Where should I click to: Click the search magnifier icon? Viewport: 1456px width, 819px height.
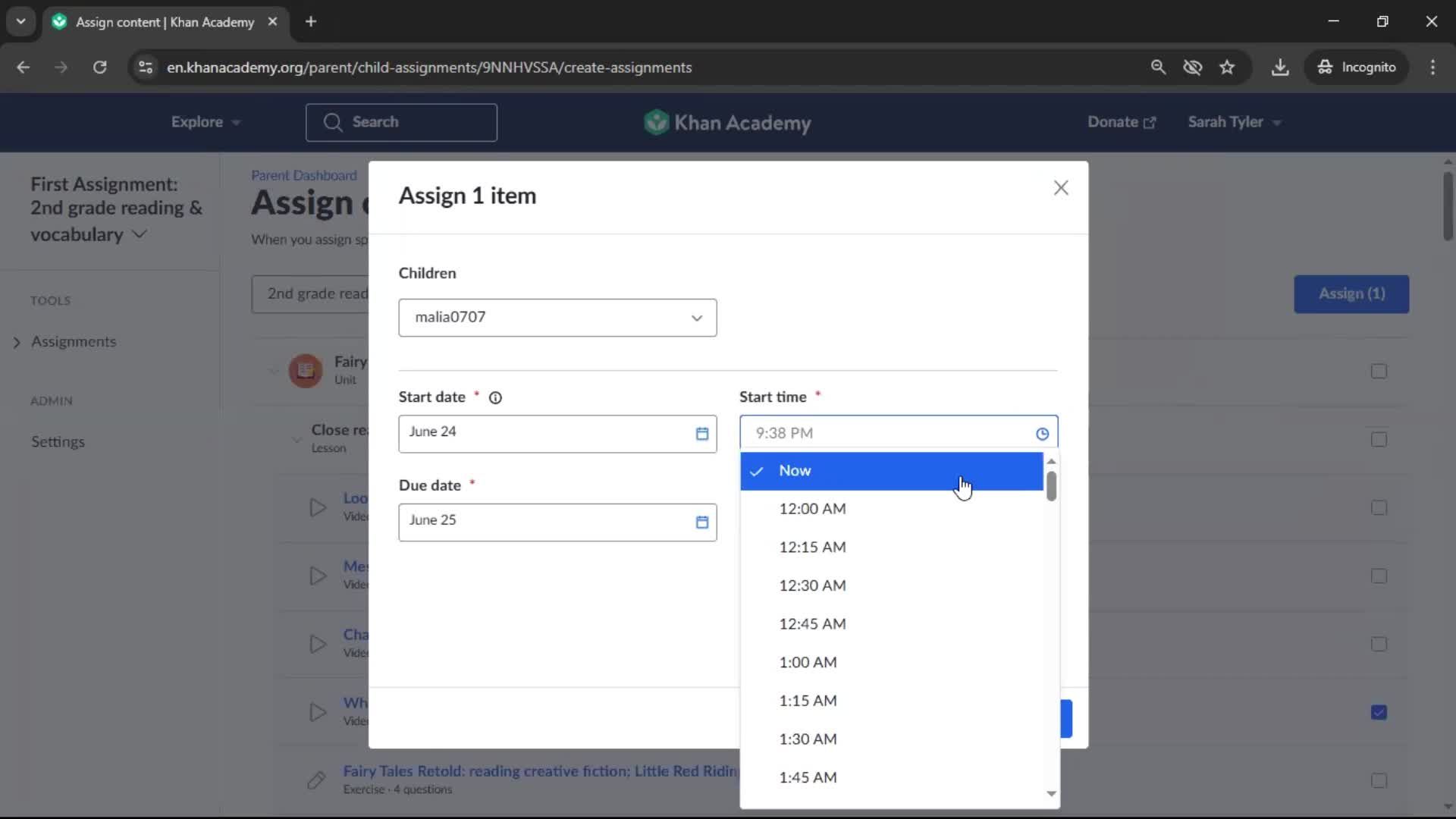coord(332,122)
